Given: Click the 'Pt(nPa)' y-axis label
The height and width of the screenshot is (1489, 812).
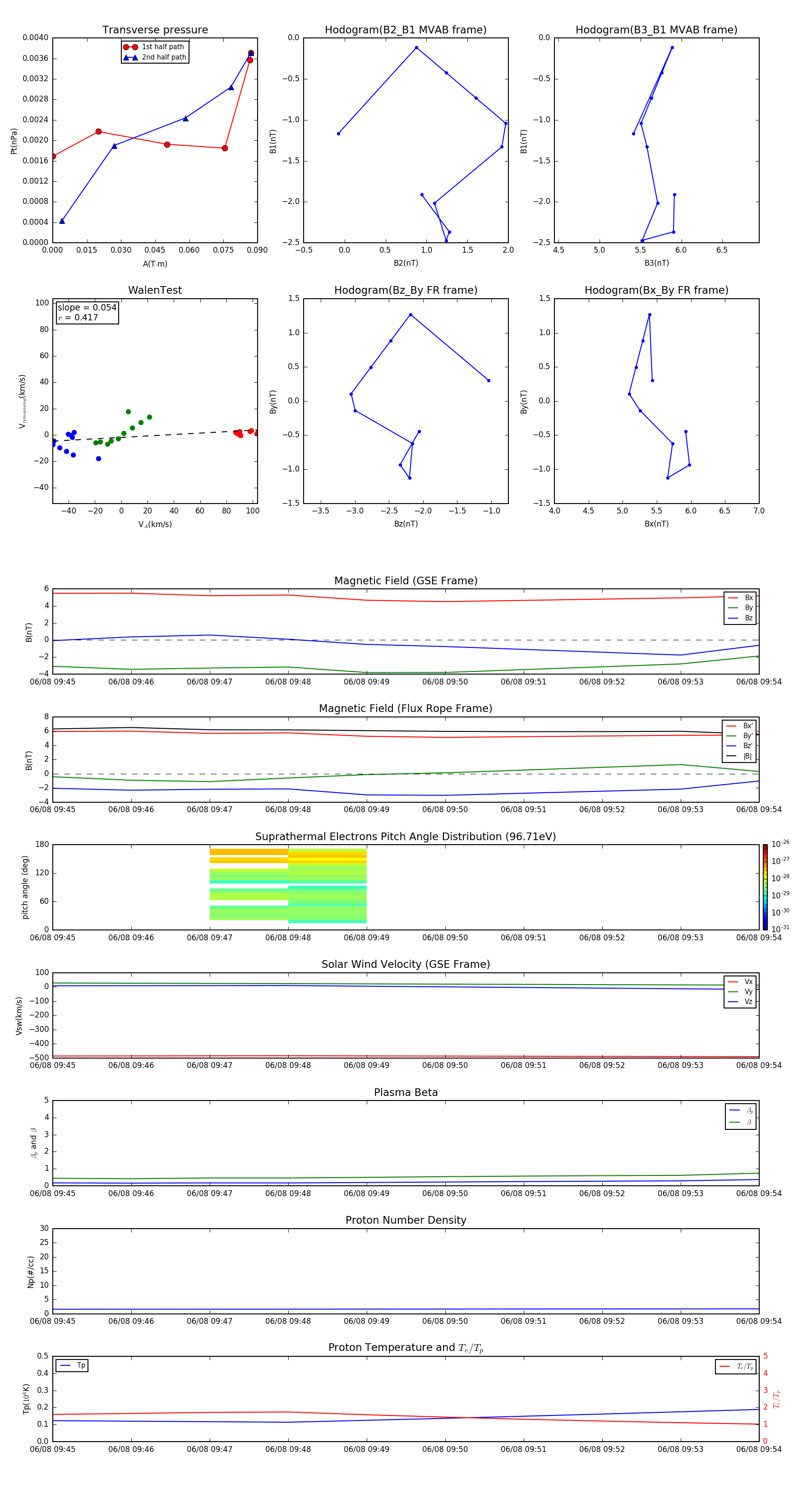Looking at the screenshot, I should click(14, 140).
